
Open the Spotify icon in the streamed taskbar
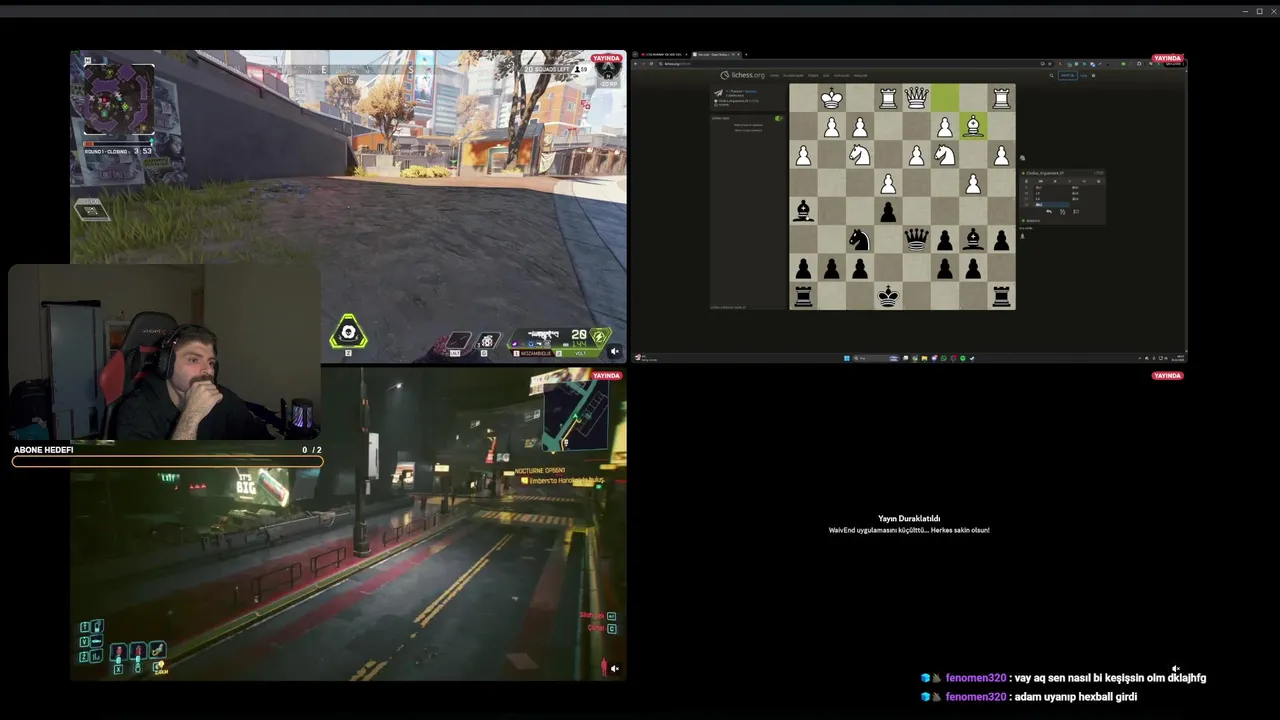point(962,358)
